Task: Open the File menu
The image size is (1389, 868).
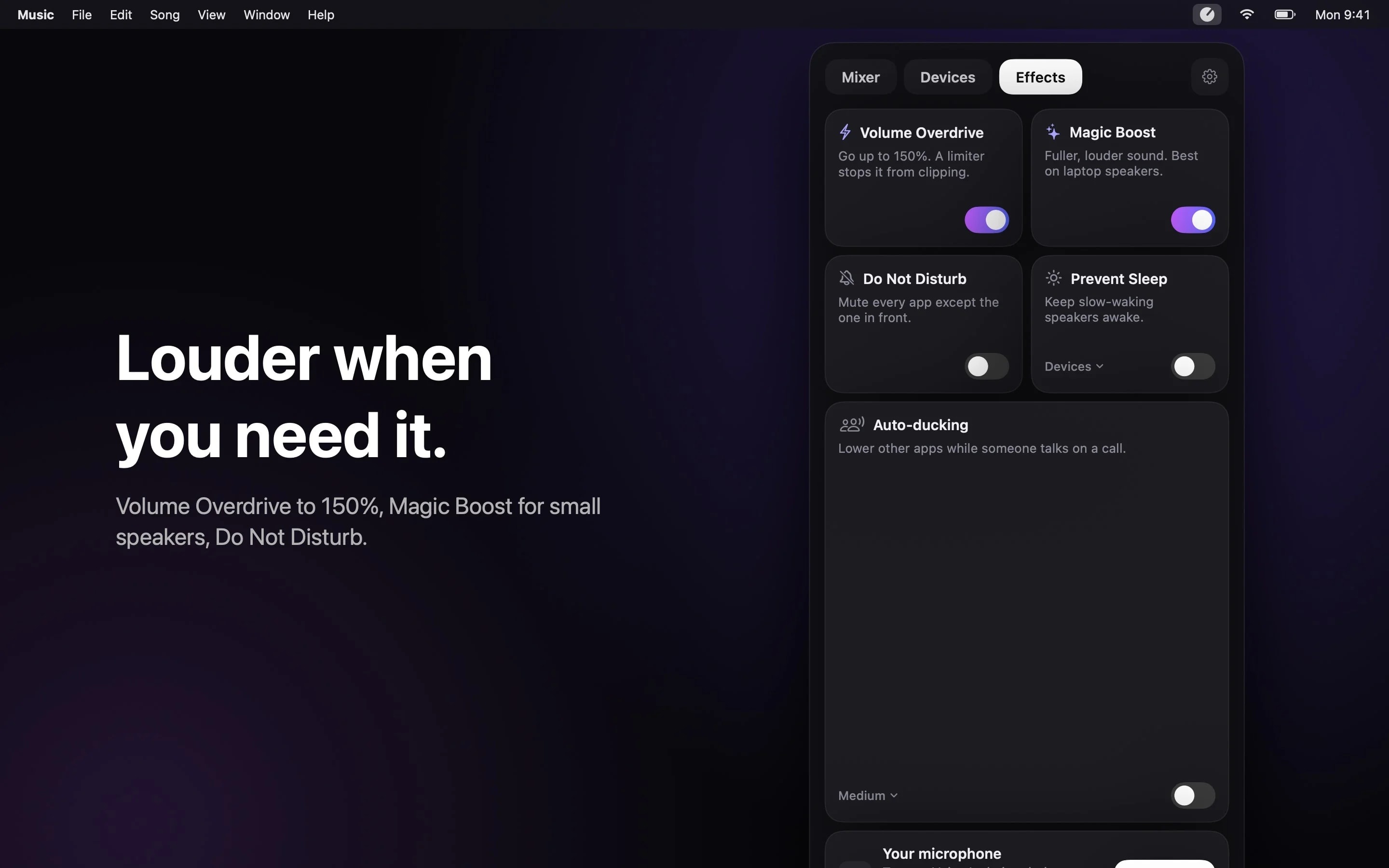Action: (x=82, y=15)
